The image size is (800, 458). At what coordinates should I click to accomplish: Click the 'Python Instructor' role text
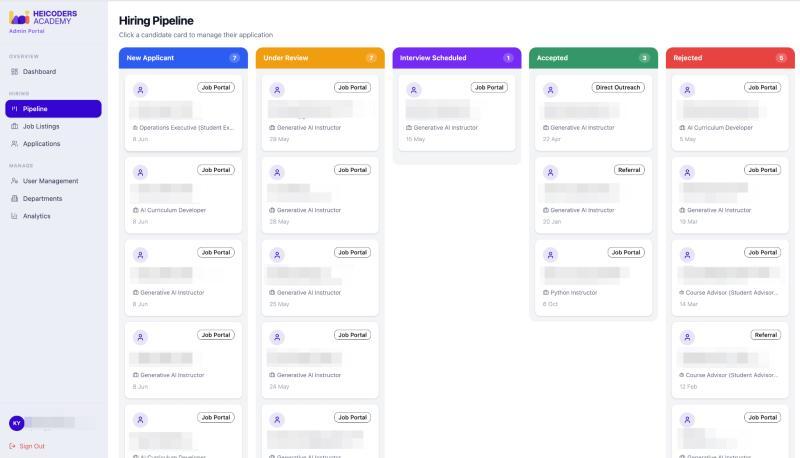[x=573, y=293]
